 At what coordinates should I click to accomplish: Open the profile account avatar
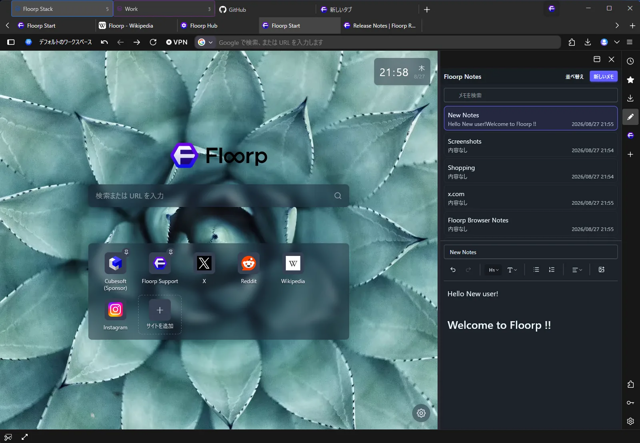[x=604, y=42]
